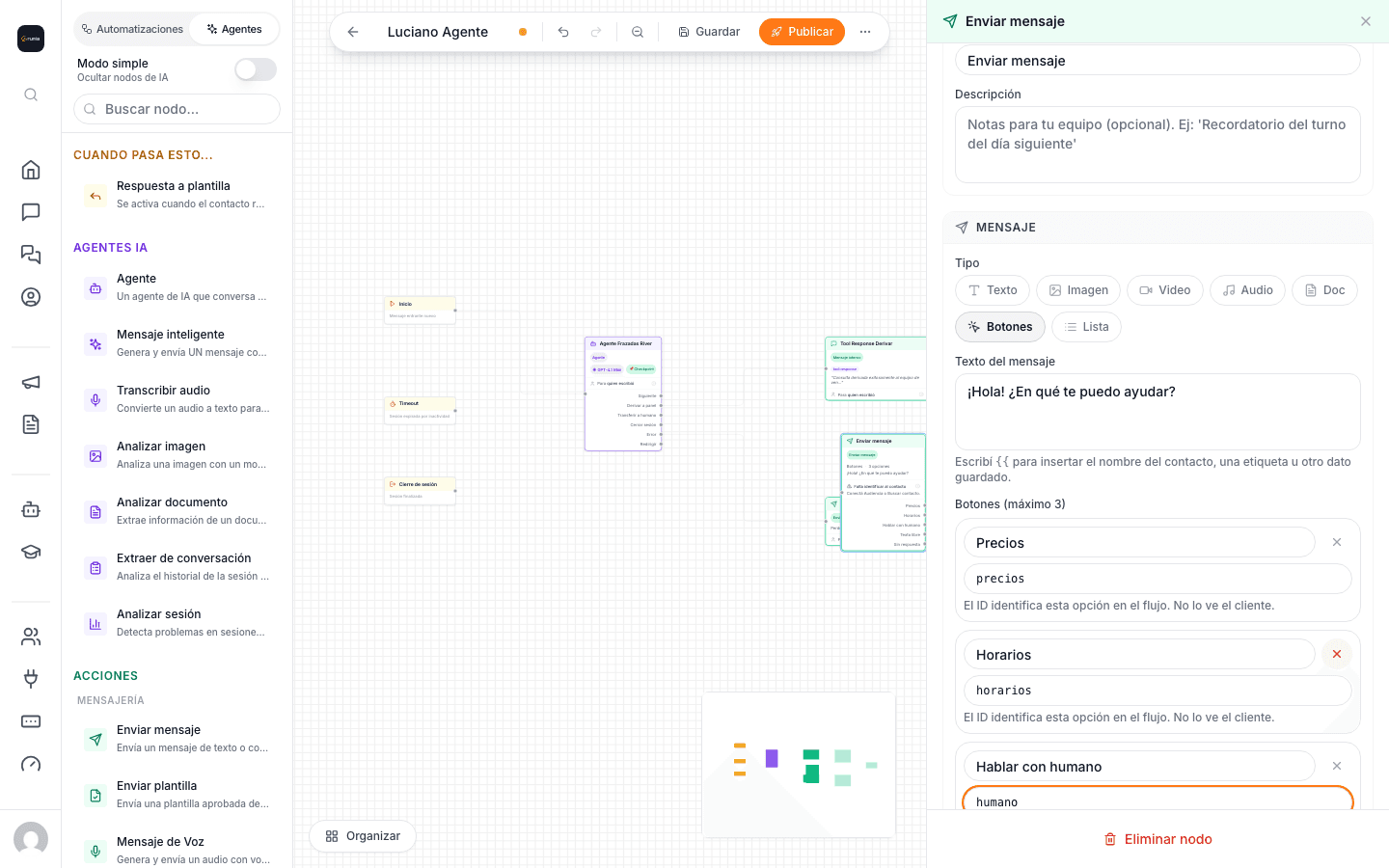The width and height of the screenshot is (1389, 868).
Task: Add the Enviar mensaje action node
Action: pyautogui.click(x=177, y=739)
